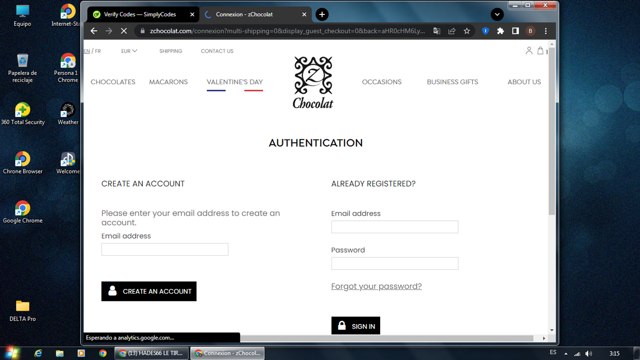Open the Chrome three-dot menu
Screen dimensions: 640x360
click(546, 31)
